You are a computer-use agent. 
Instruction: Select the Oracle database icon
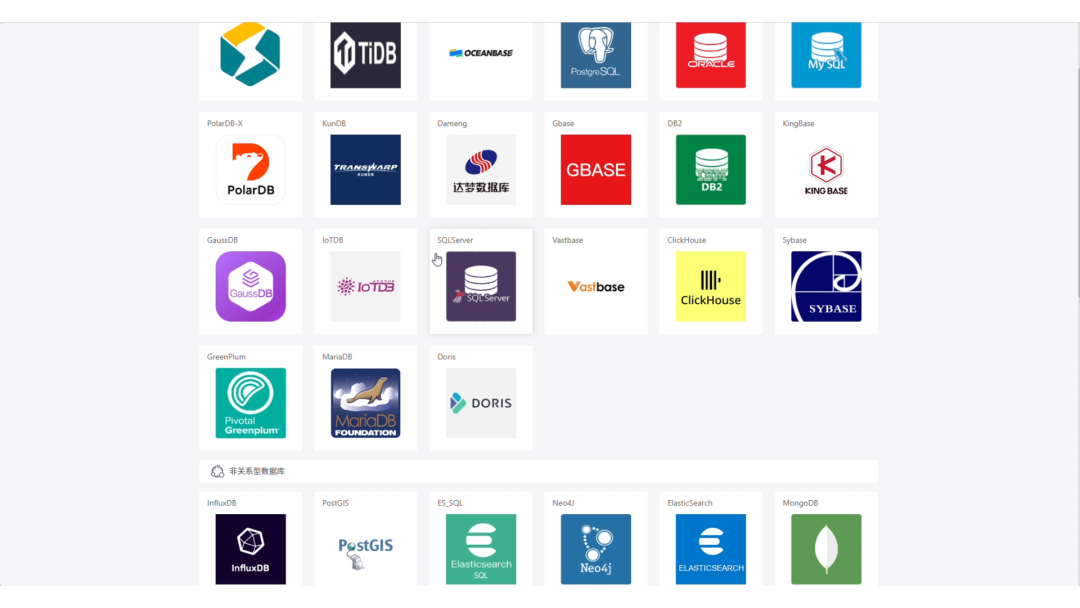tap(711, 54)
